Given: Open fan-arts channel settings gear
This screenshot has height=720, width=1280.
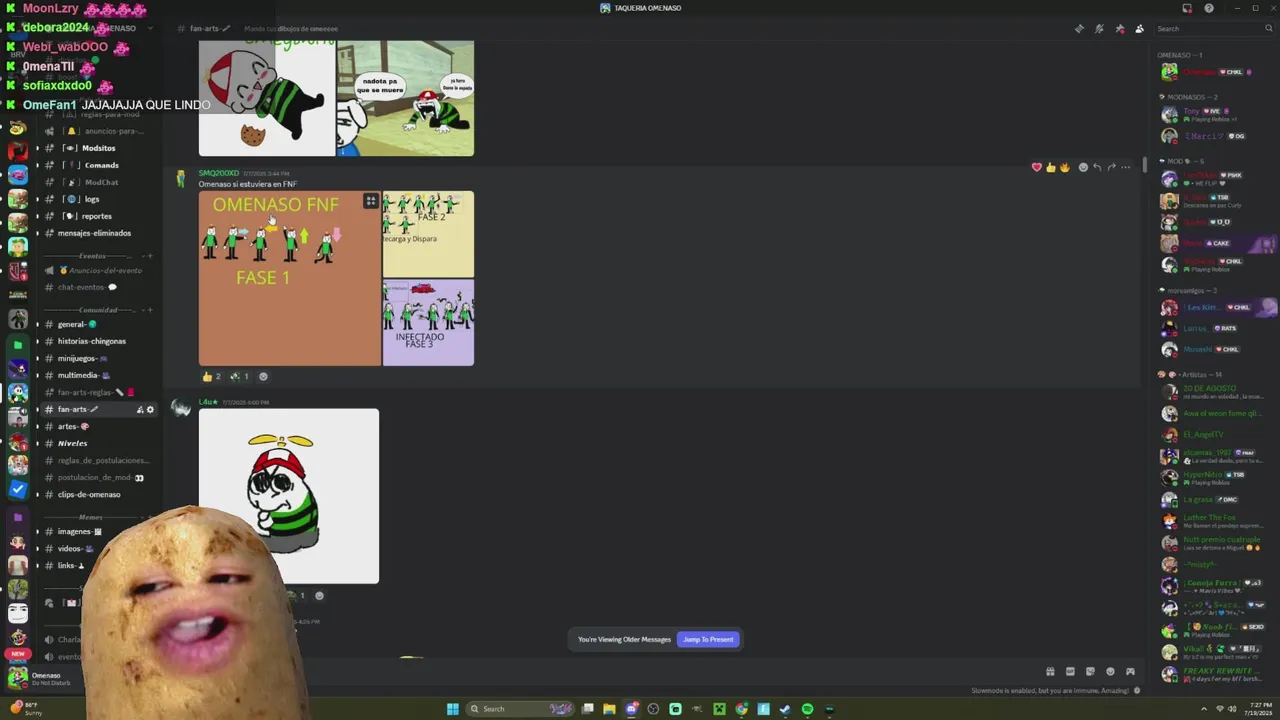Looking at the screenshot, I should [x=151, y=409].
